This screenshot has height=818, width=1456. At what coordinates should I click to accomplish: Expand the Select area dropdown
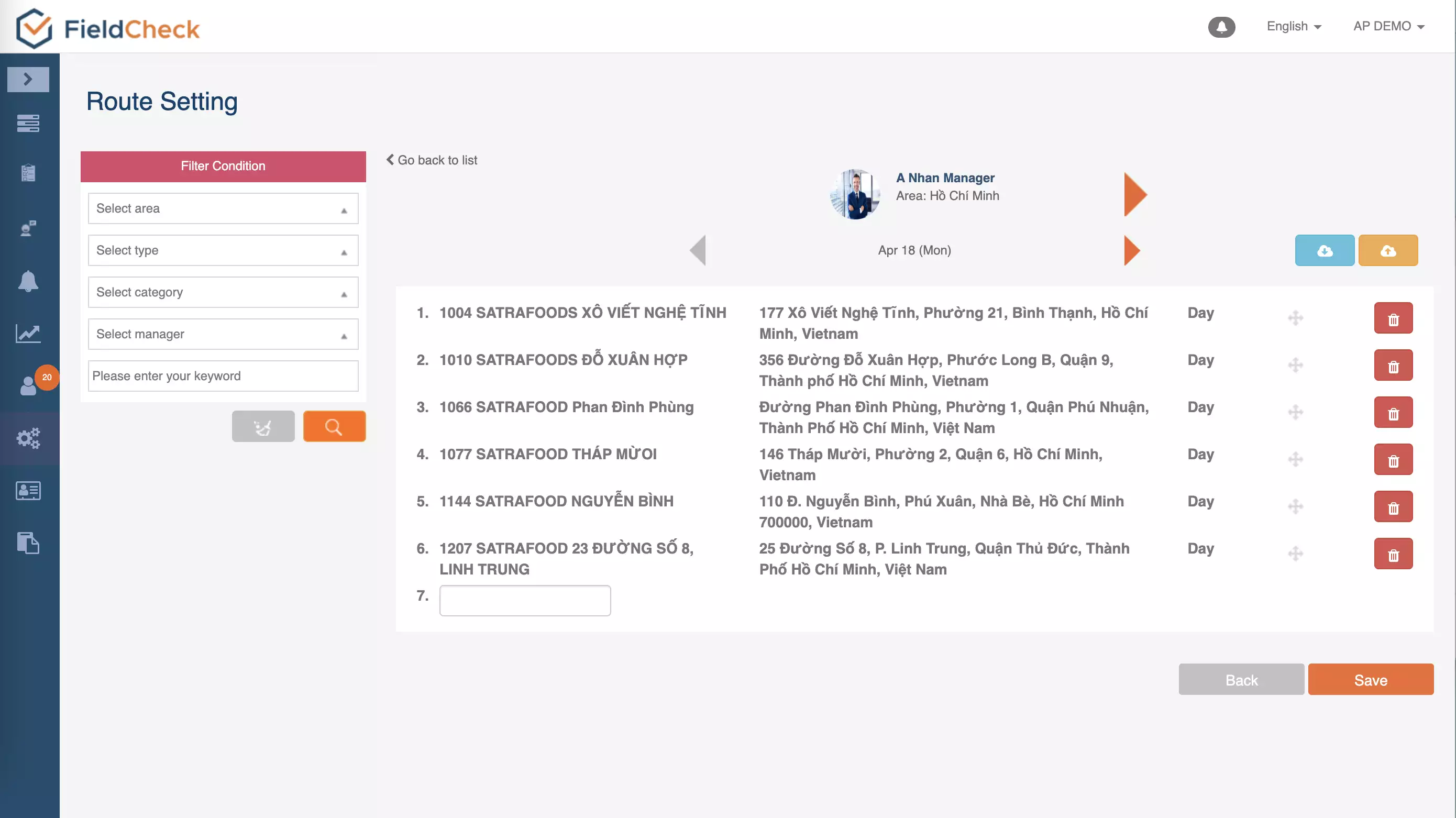point(222,208)
